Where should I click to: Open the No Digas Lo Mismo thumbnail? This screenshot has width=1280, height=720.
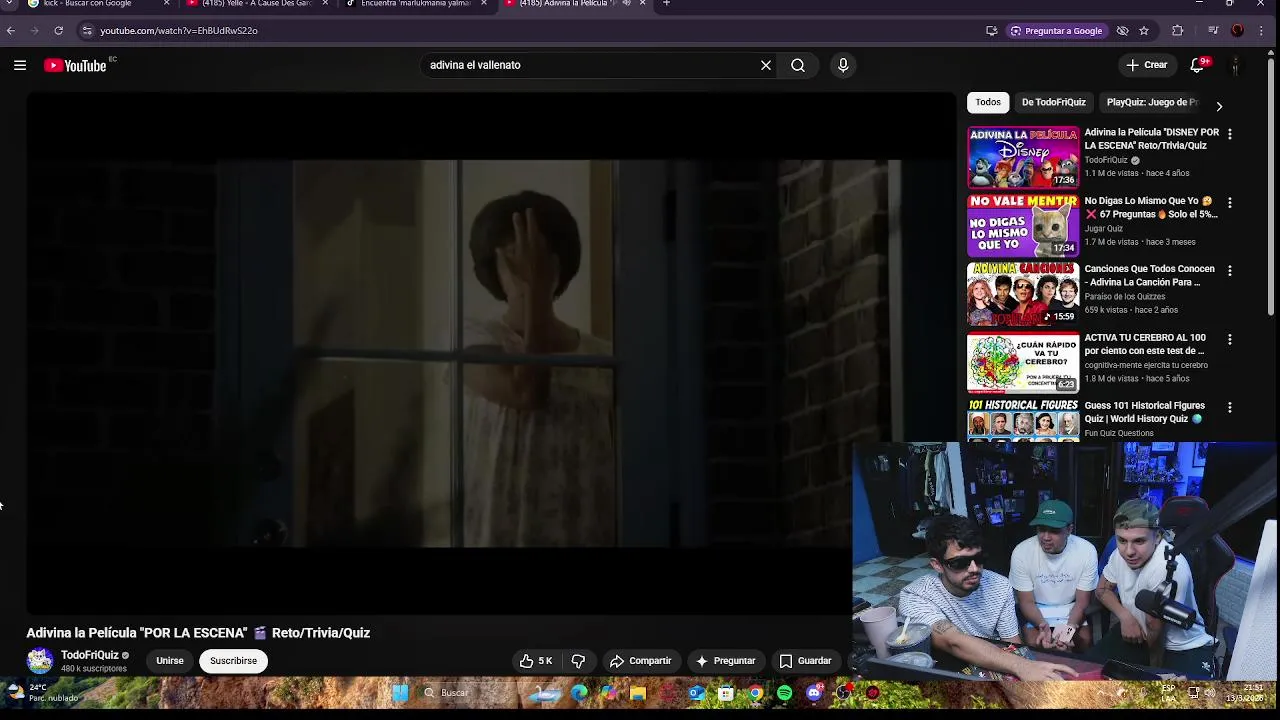click(1023, 226)
